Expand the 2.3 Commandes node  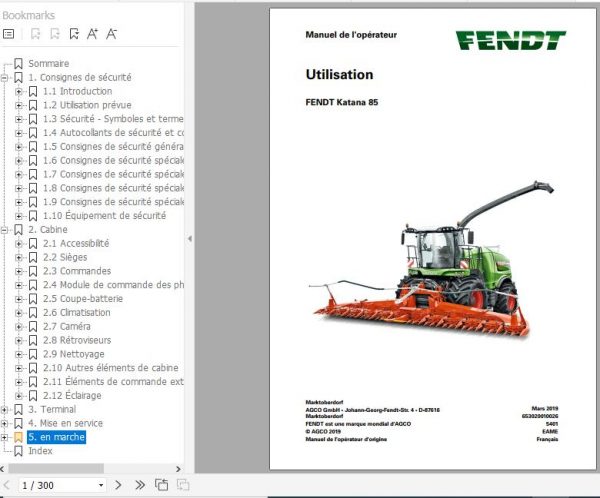pos(18,271)
